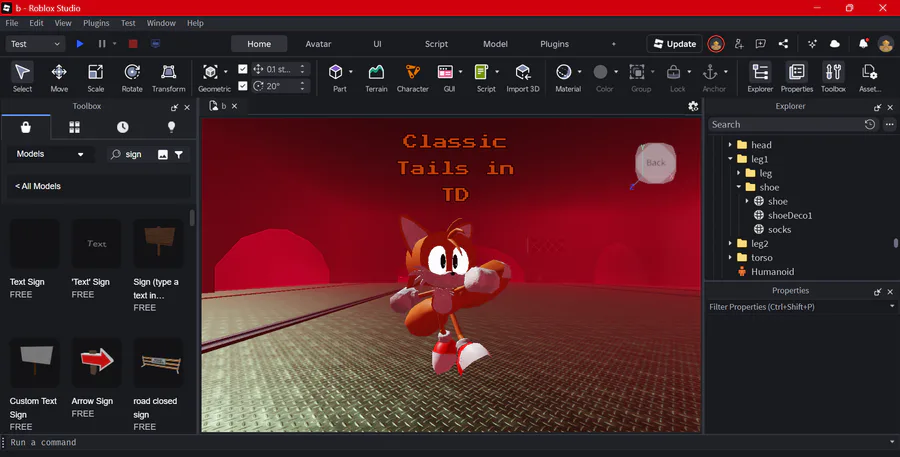Switch to the Script ribbon tab
The height and width of the screenshot is (457, 900).
[436, 44]
